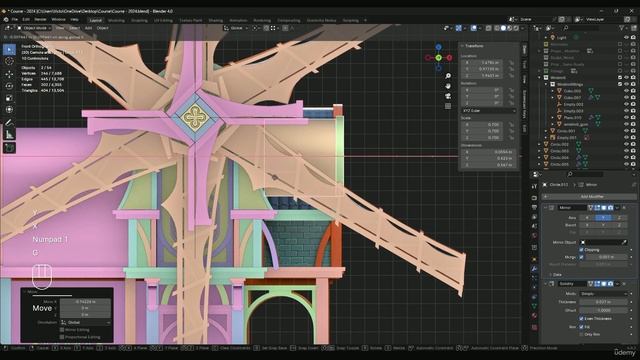Collapse the Mirror modifier panel
The width and height of the screenshot is (640, 360).
[x=546, y=208]
